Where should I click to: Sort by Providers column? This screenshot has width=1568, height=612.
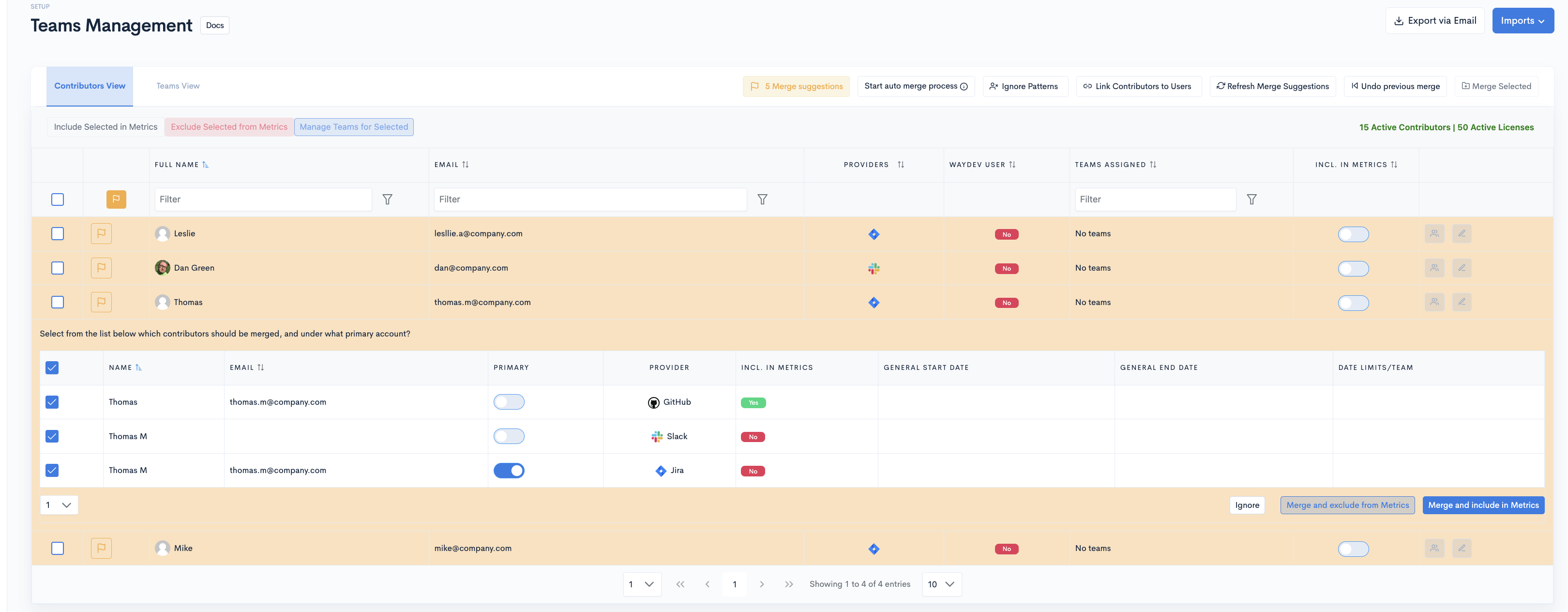pyautogui.click(x=901, y=165)
